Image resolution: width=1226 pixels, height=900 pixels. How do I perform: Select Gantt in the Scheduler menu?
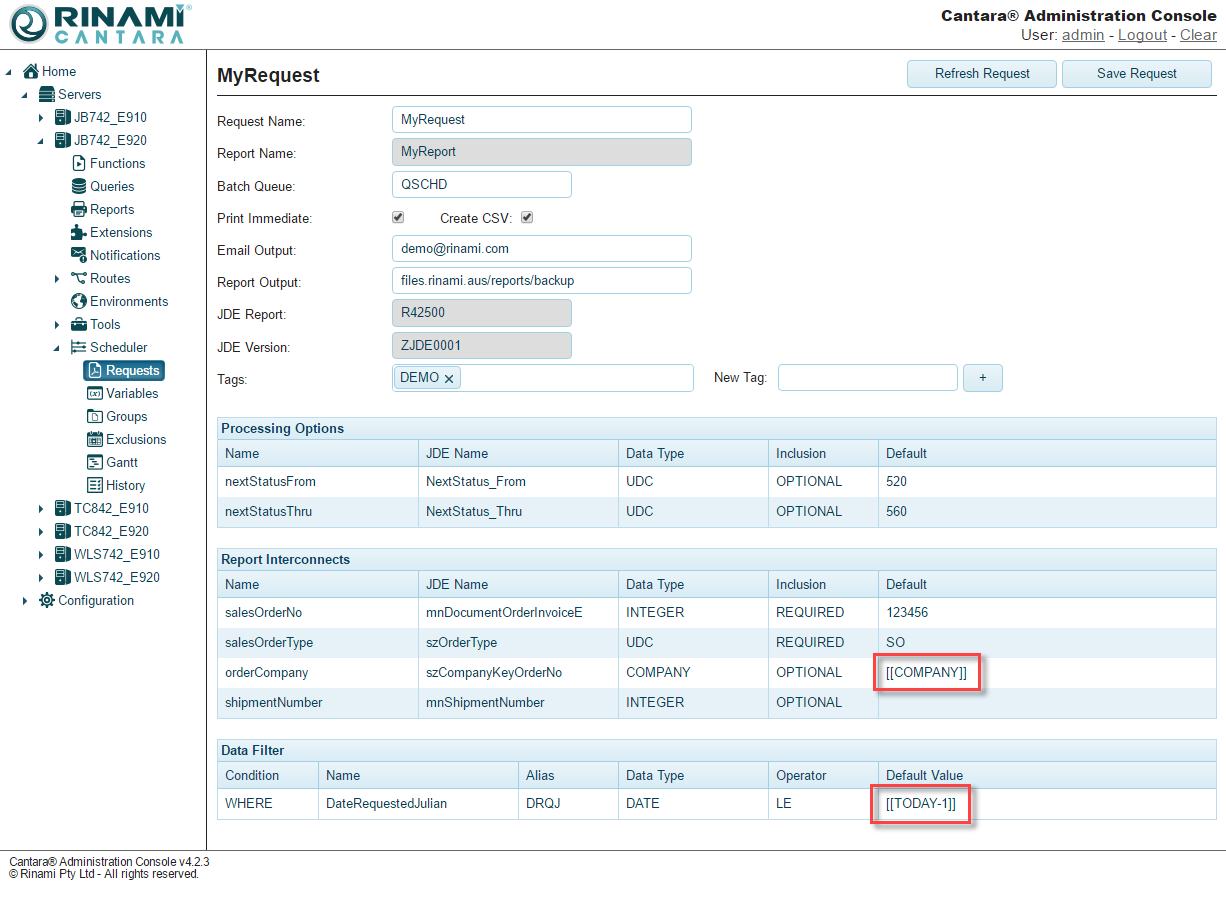click(x=121, y=462)
